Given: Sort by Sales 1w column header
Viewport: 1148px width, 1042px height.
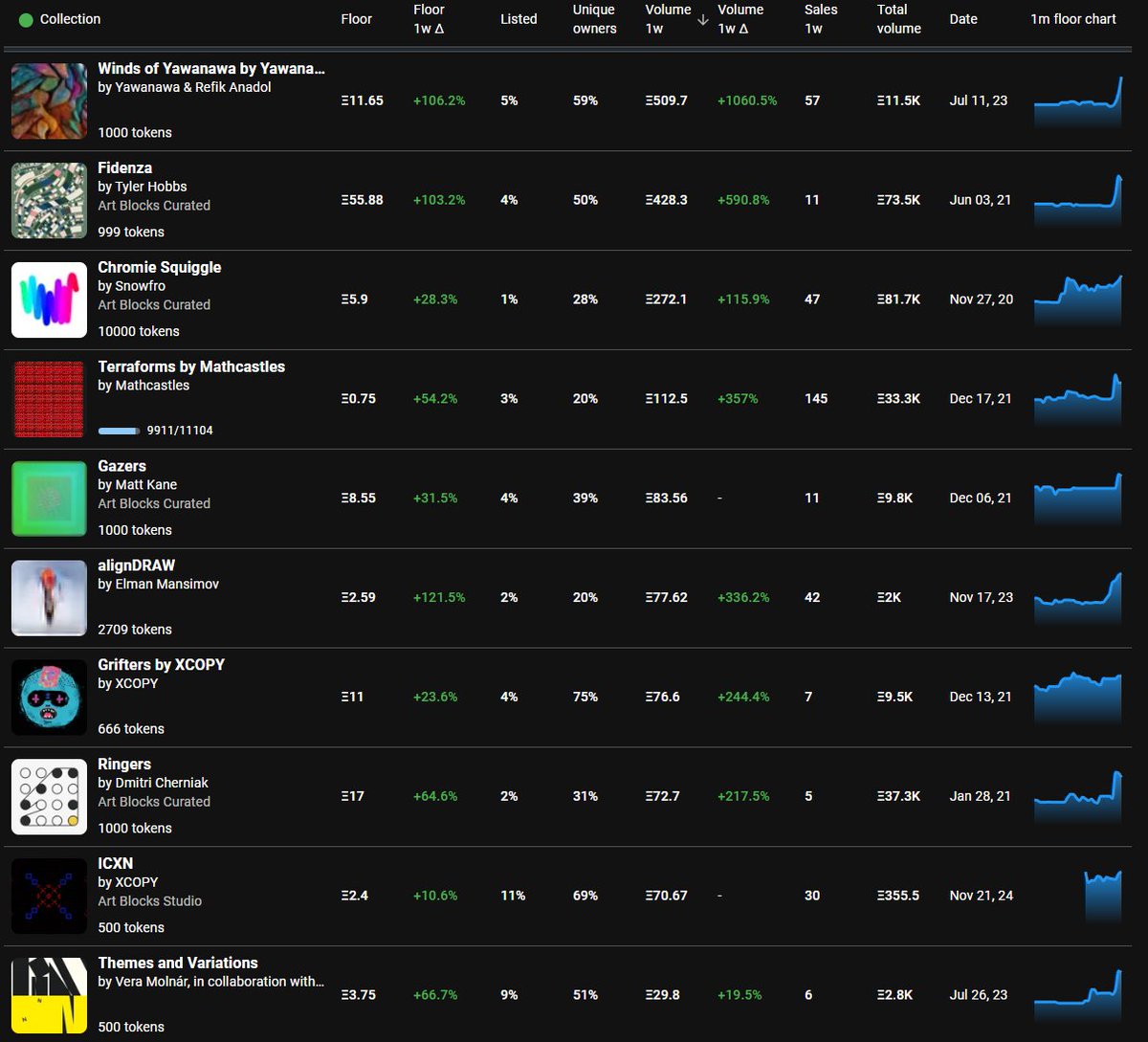Looking at the screenshot, I should tap(821, 19).
